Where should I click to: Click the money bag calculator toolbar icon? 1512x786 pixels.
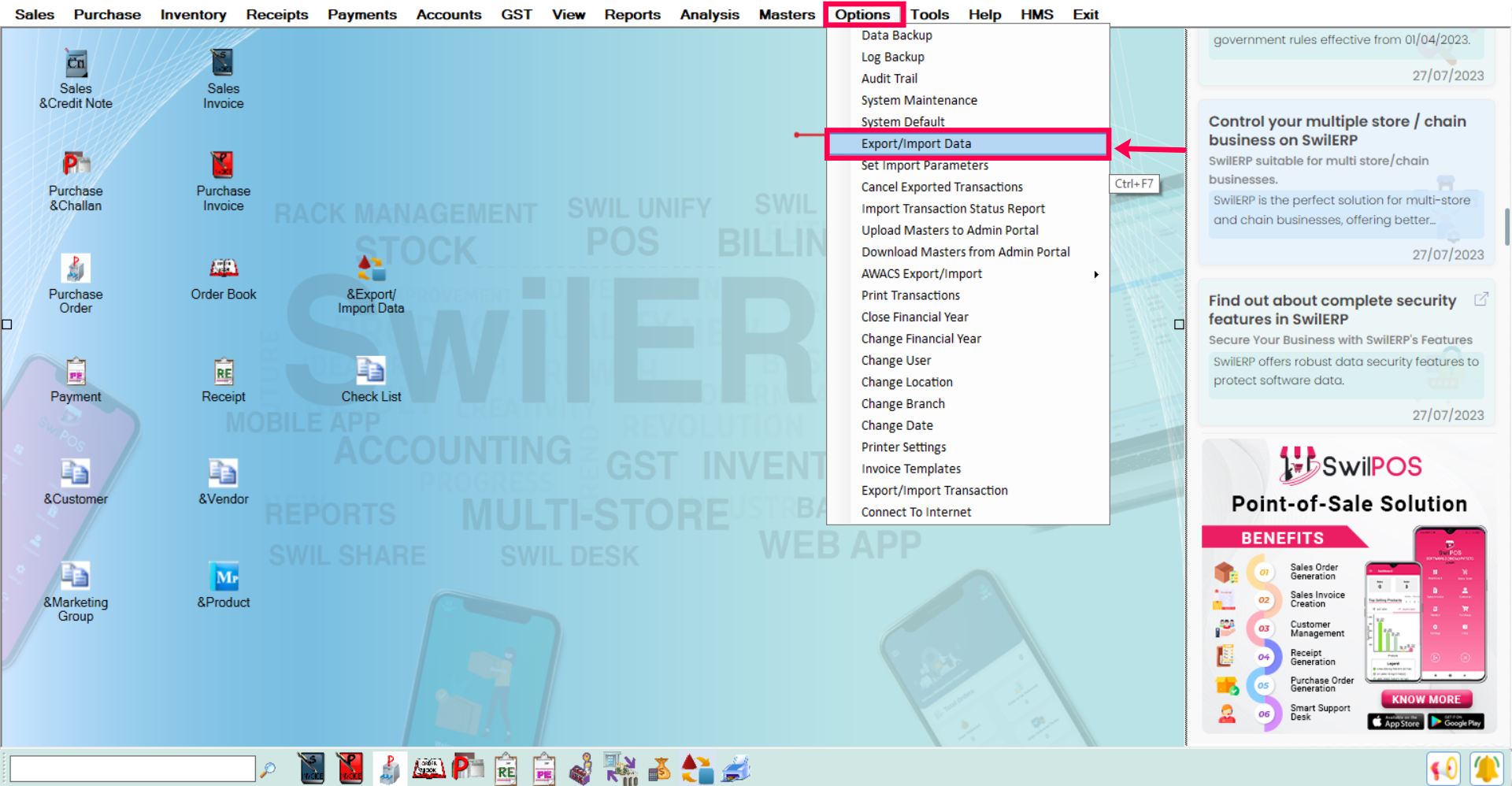click(x=659, y=768)
